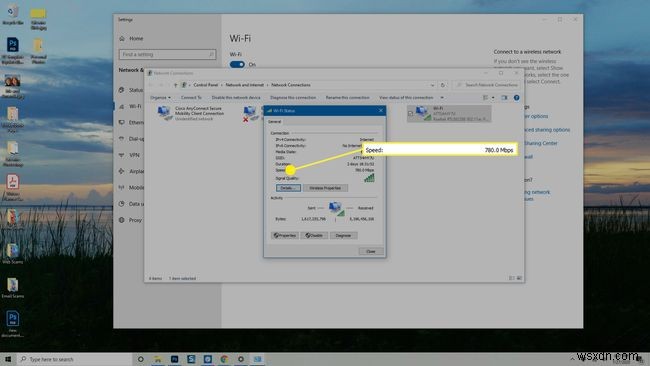Open Web Scans desktop folder

pyautogui.click(x=12, y=253)
